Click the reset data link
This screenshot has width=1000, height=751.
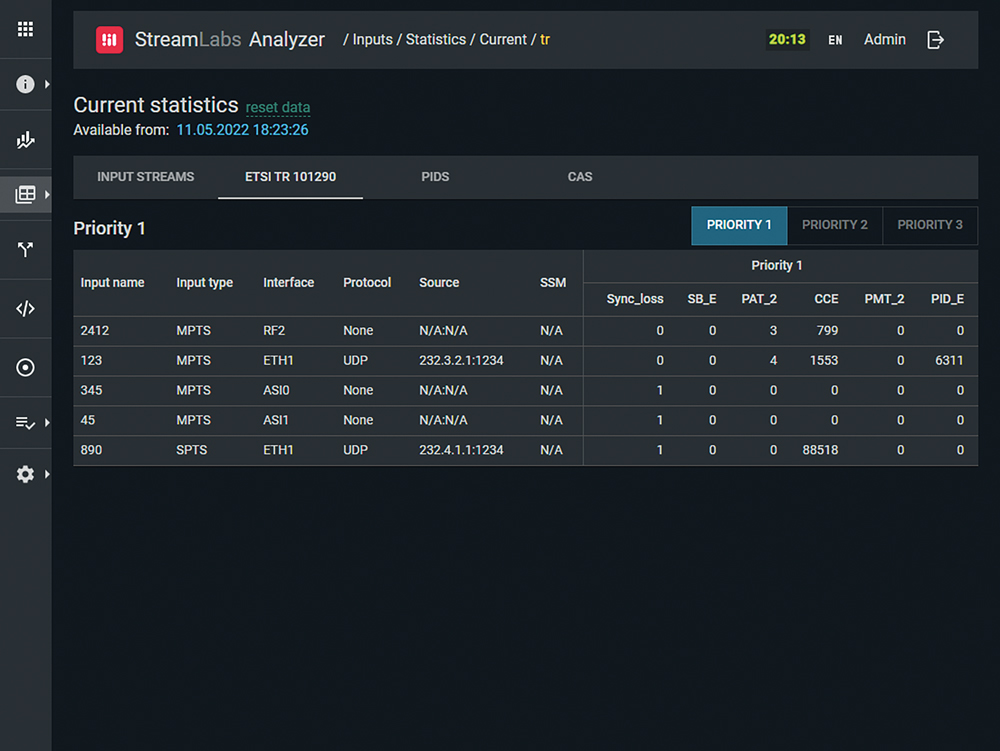(278, 107)
